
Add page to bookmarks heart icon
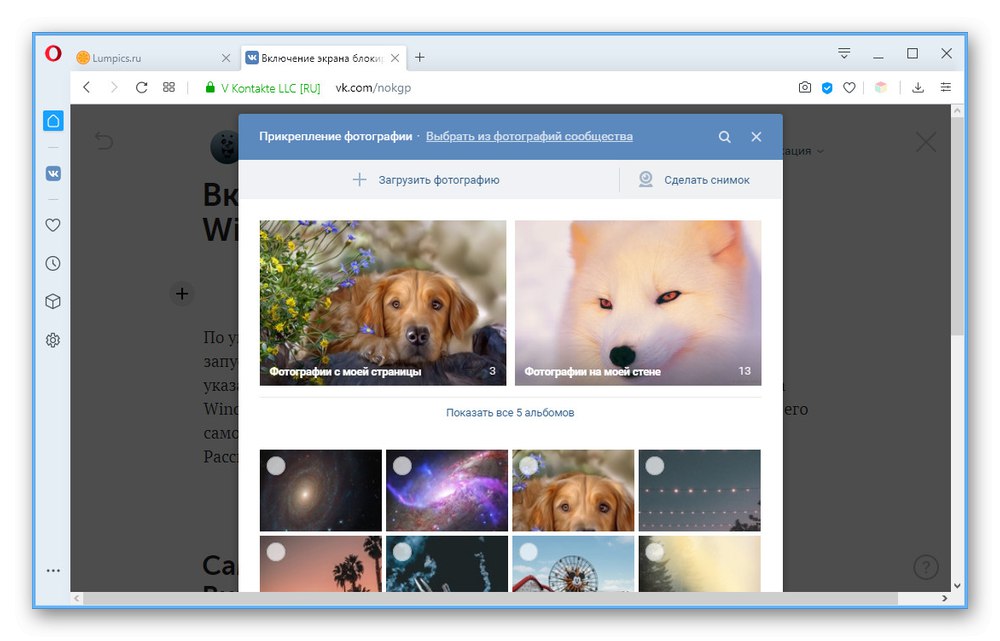point(849,87)
